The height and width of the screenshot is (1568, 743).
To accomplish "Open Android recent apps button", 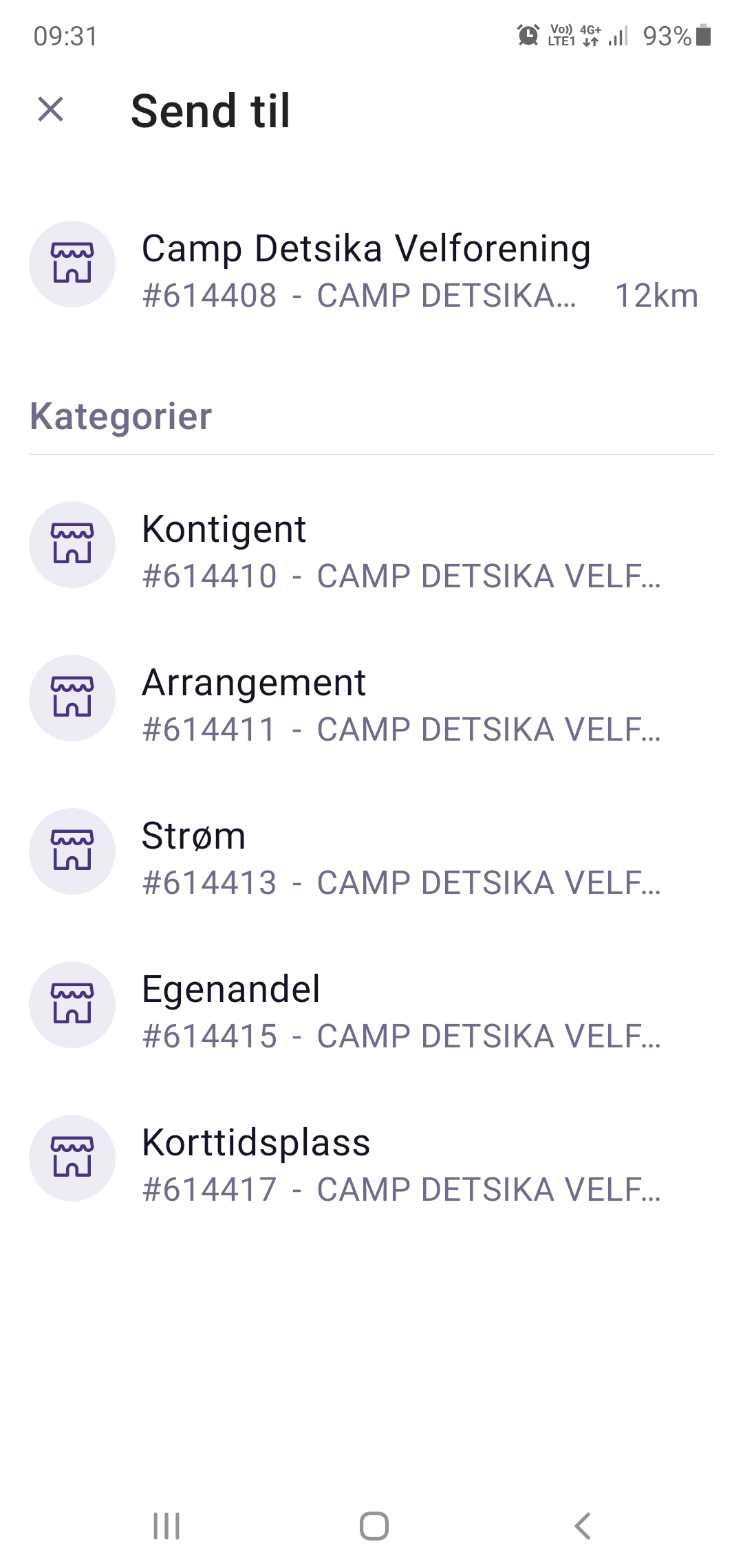I will pos(166,1526).
